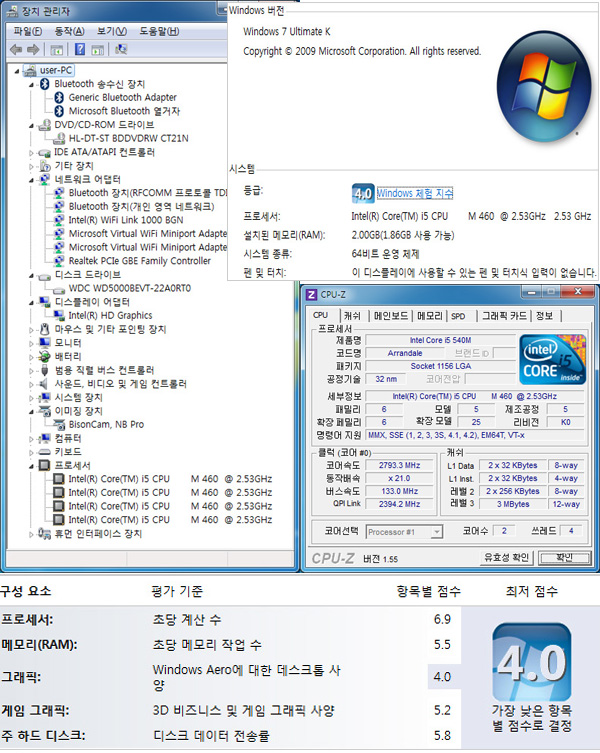Click the scan for hardware changes icon
The image size is (600, 753).
[x=121, y=49]
